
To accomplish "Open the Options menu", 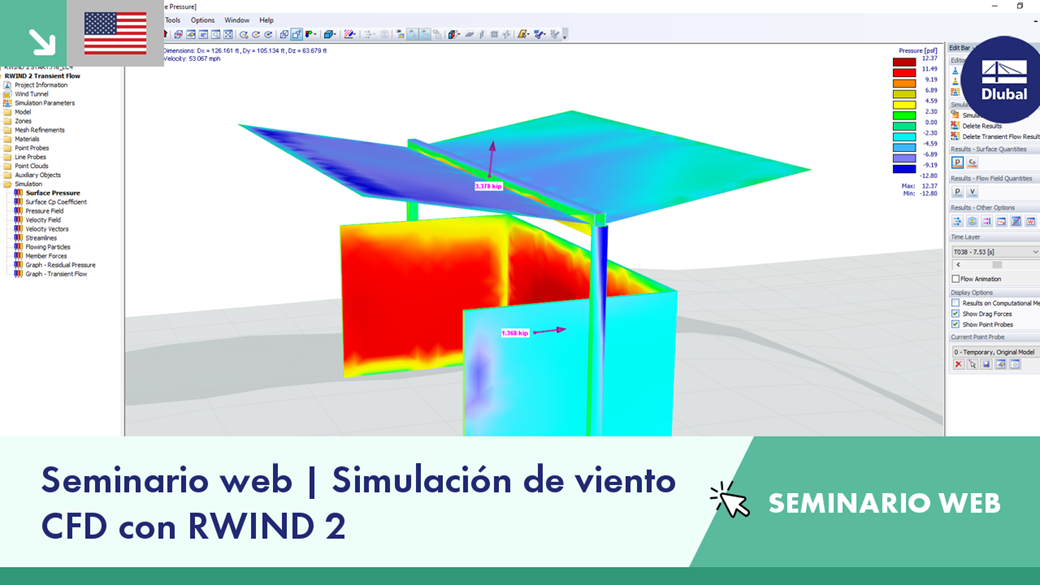I will tap(202, 19).
